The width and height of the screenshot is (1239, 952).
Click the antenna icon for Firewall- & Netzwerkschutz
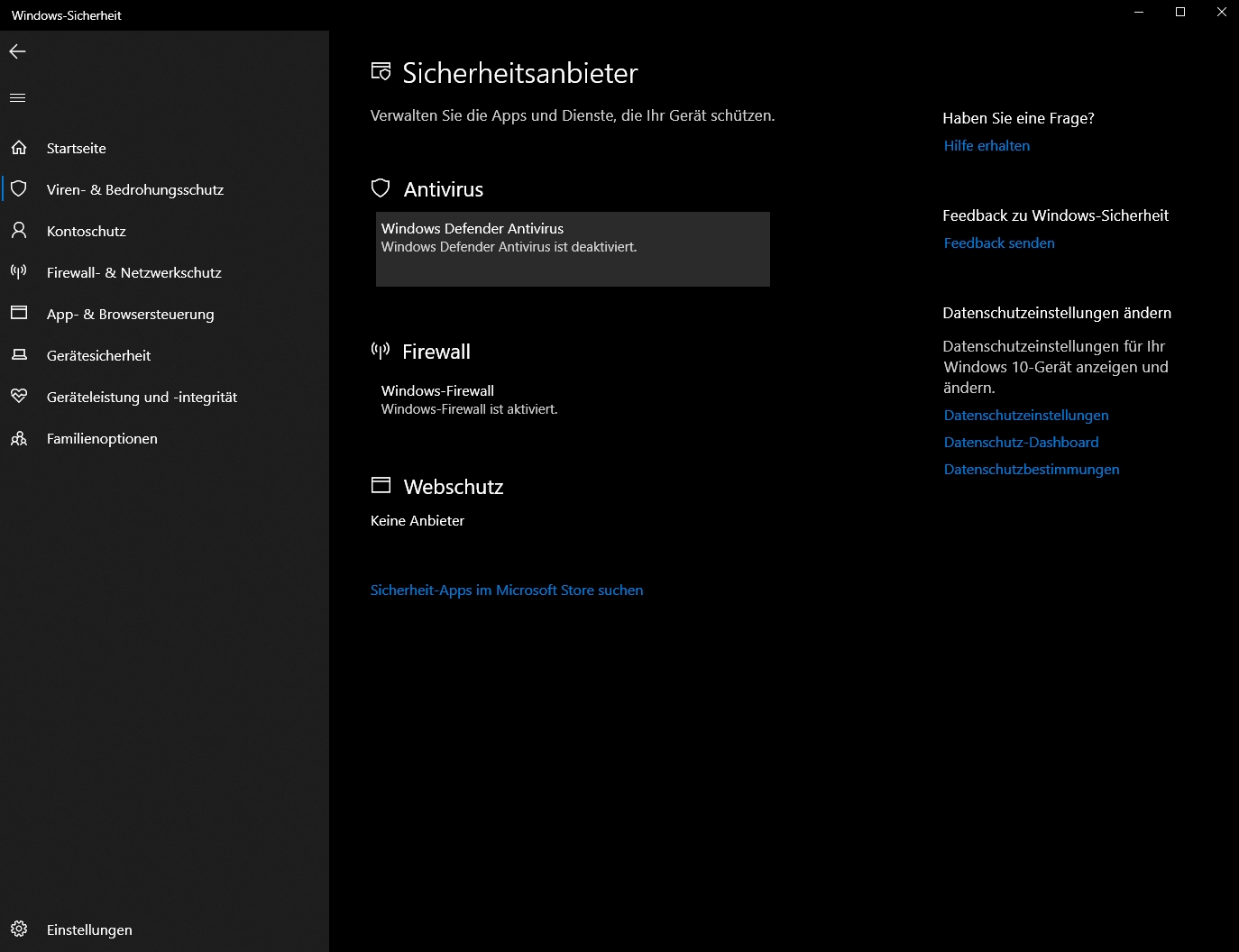click(19, 272)
